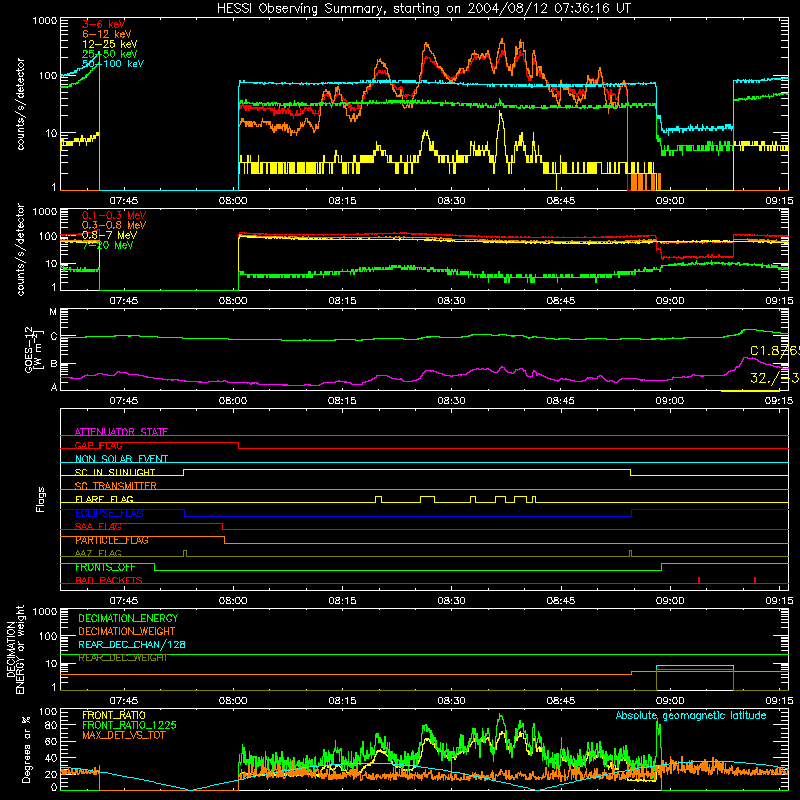Viewport: 800px width, 800px height.
Task: Click the yellow "FRONT_RATIO" legend label
Action: pos(114,715)
